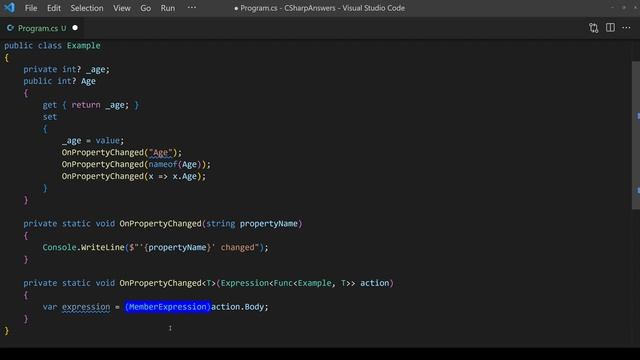
Task: Click the 'set' accessor keyword
Action: (x=50, y=117)
